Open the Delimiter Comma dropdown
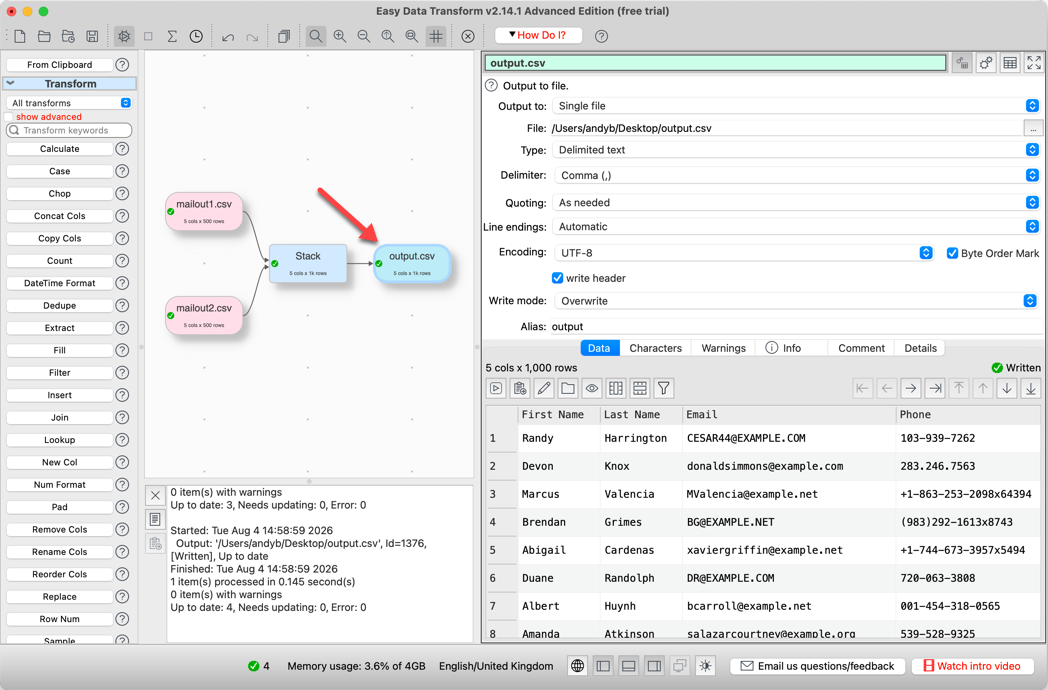Image resolution: width=1048 pixels, height=690 pixels. point(796,175)
